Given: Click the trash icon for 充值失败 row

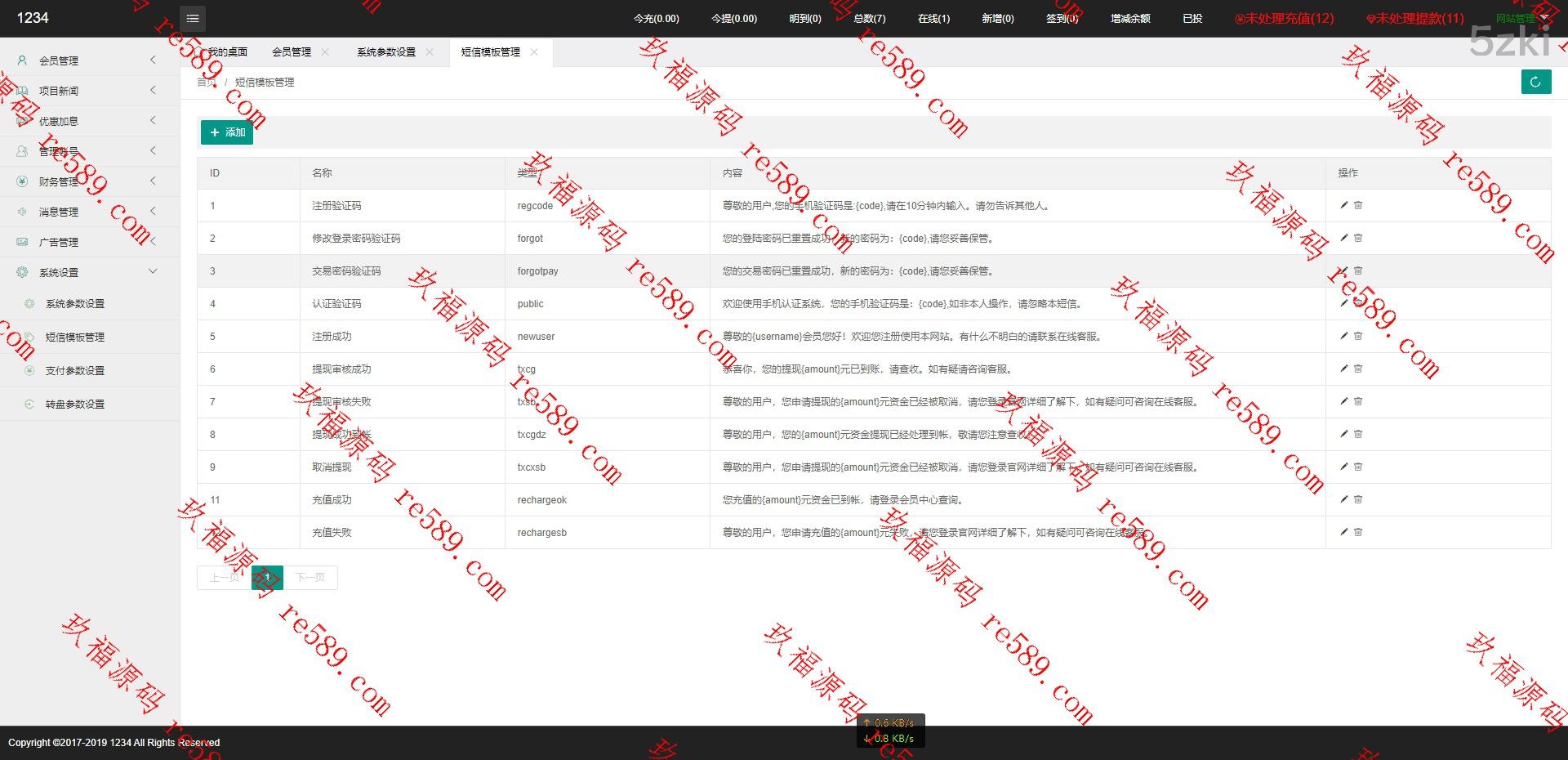Looking at the screenshot, I should (x=1358, y=532).
